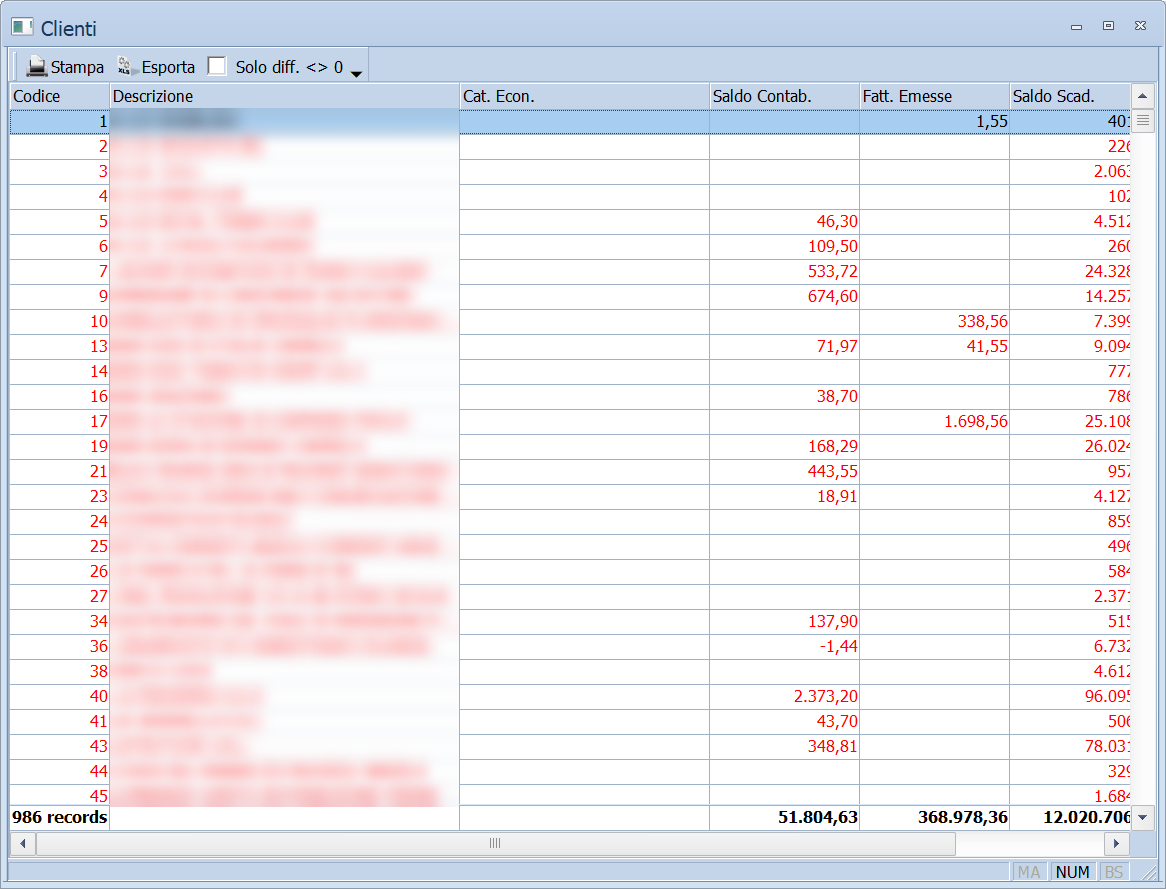
Task: Select the Saldo Contab. value 443,55
Action: click(x=833, y=472)
